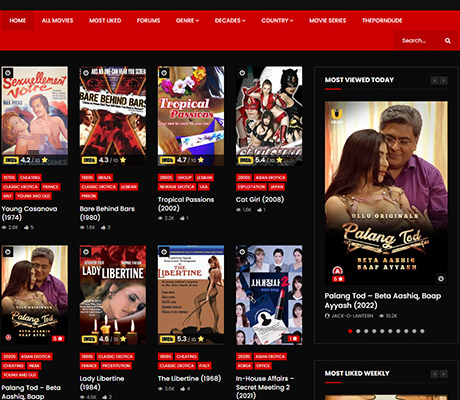This screenshot has width=460, height=400.
Task: Open the Cat Girl (2008) title link
Action: (x=260, y=199)
